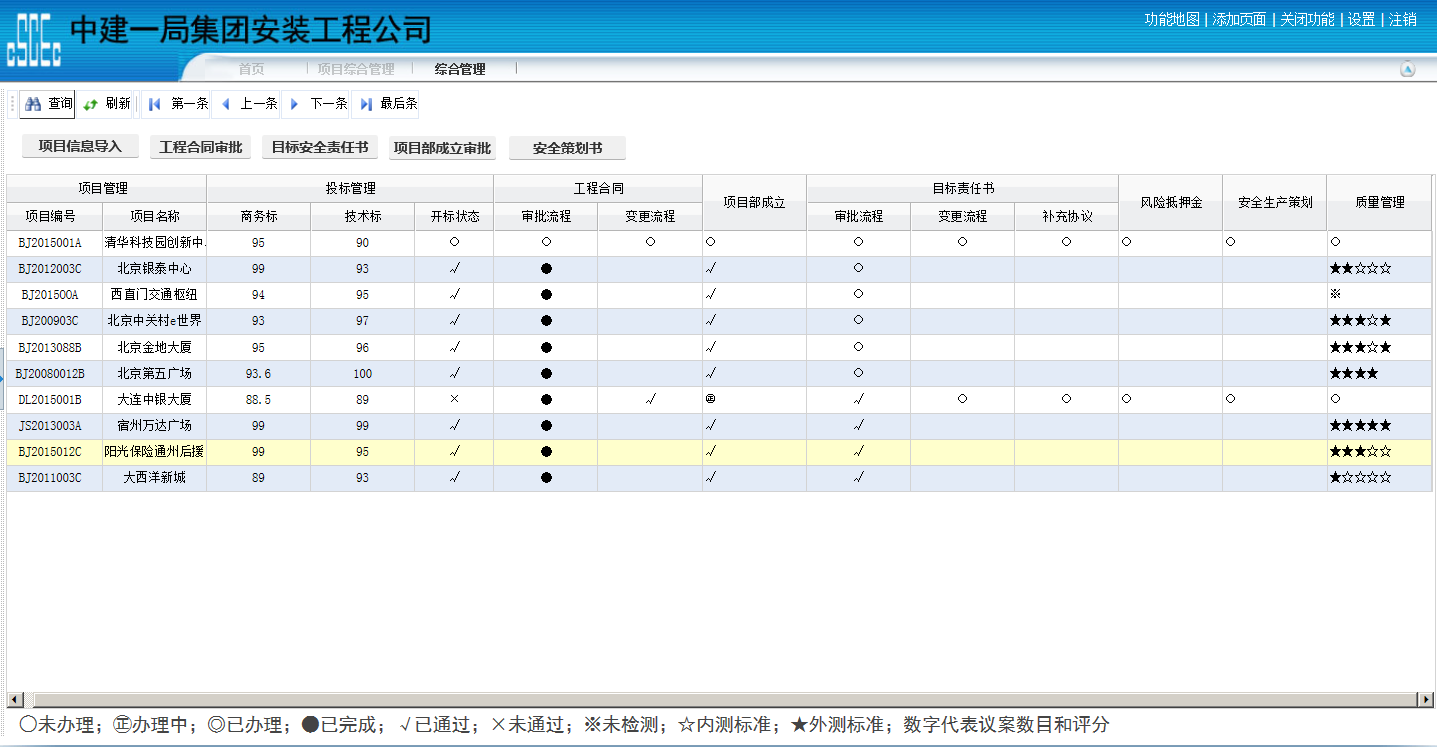Select project code JS2013003A
The height and width of the screenshot is (747, 1437).
pyautogui.click(x=50, y=425)
